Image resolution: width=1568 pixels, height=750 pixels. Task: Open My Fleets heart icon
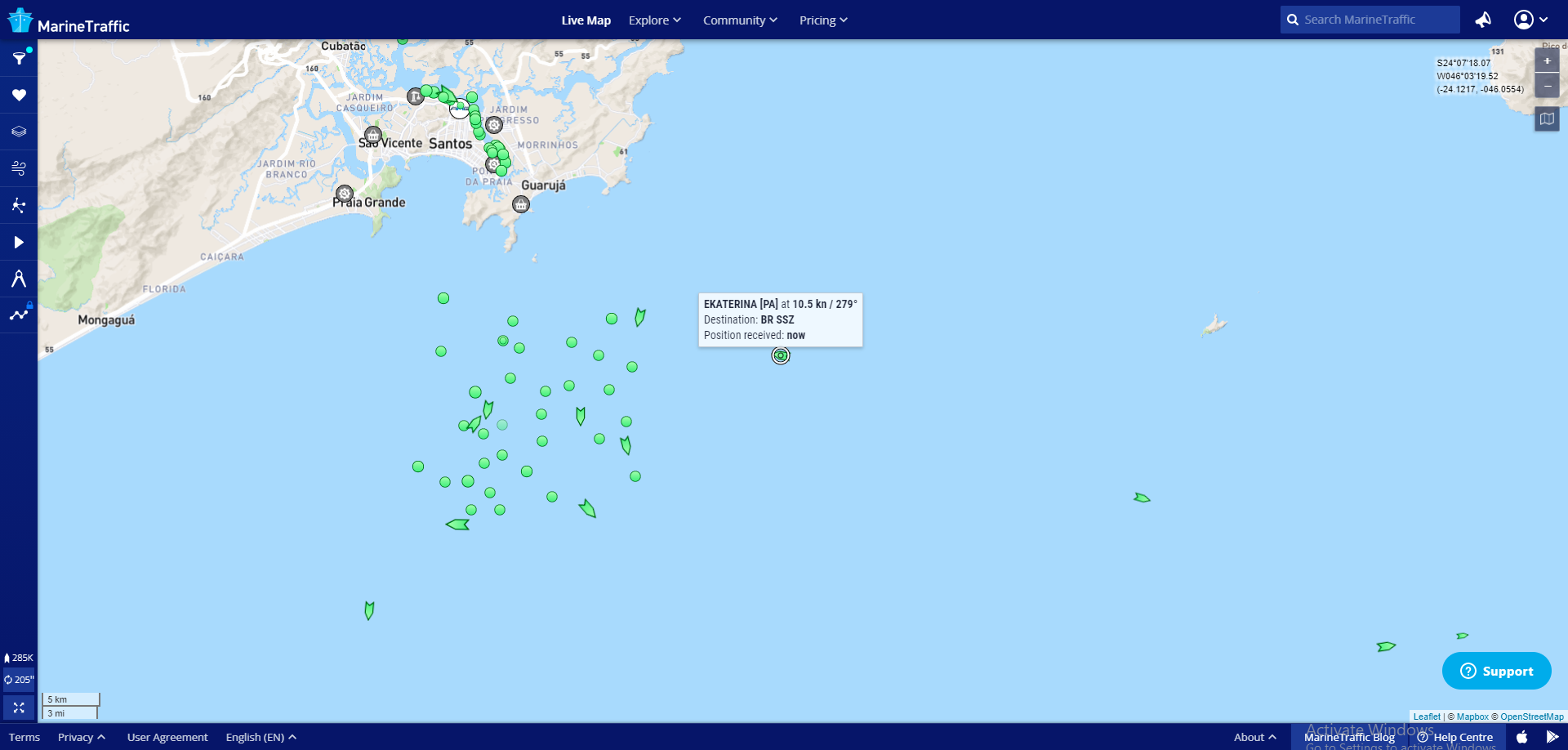19,96
